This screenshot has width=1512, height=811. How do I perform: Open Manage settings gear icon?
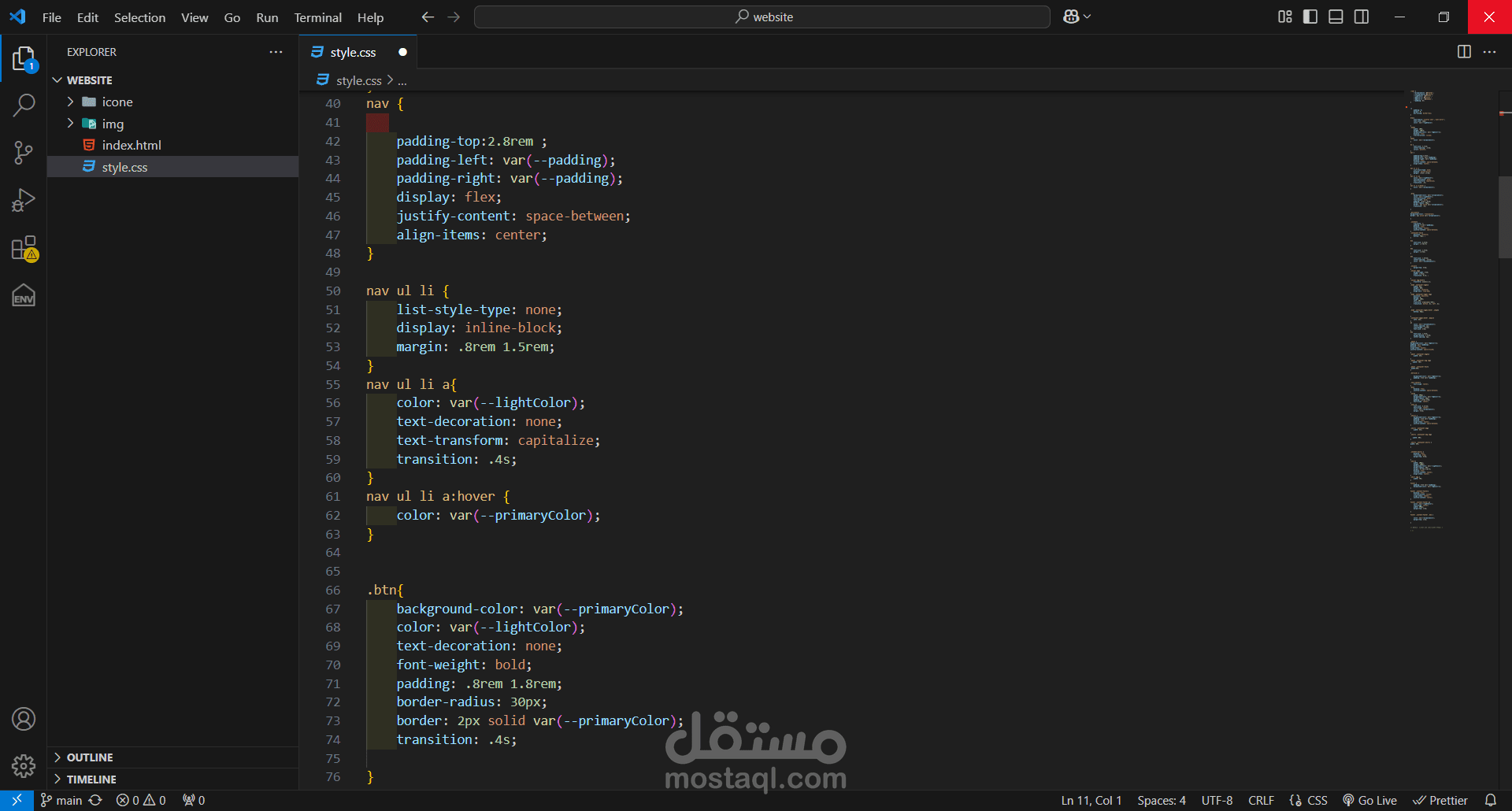(x=24, y=765)
